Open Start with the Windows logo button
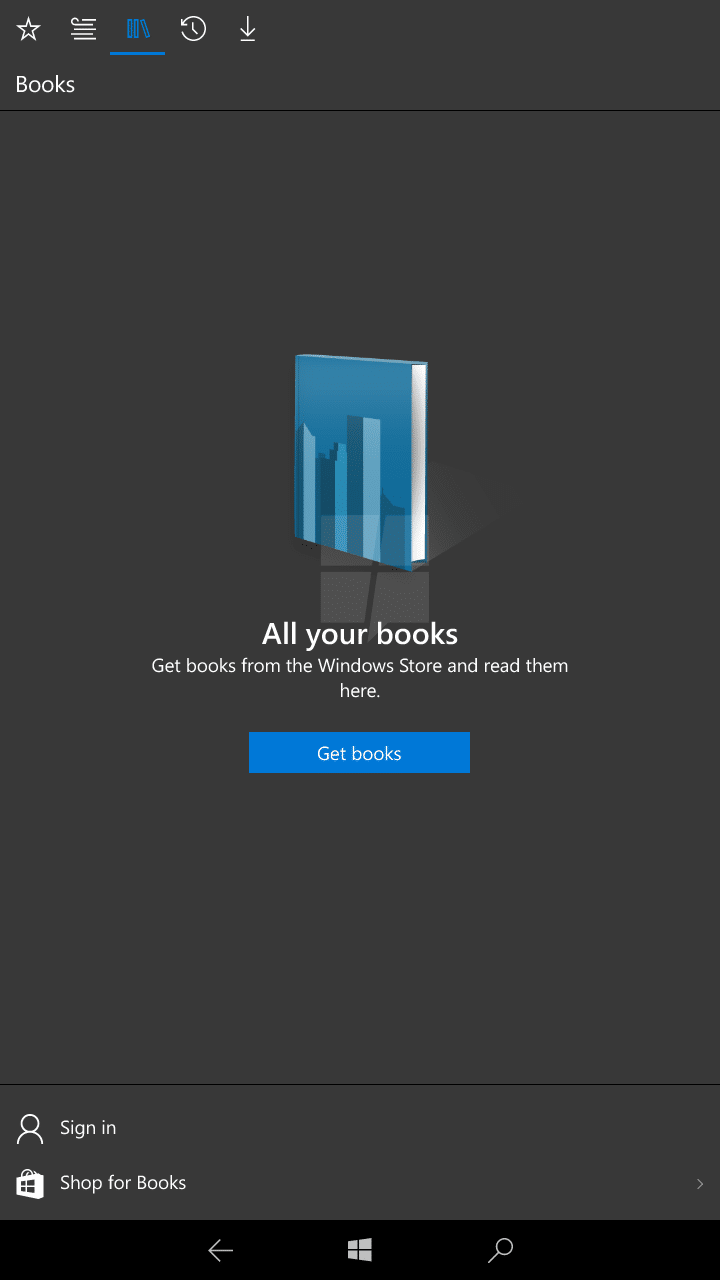The image size is (720, 1280). [x=360, y=1249]
